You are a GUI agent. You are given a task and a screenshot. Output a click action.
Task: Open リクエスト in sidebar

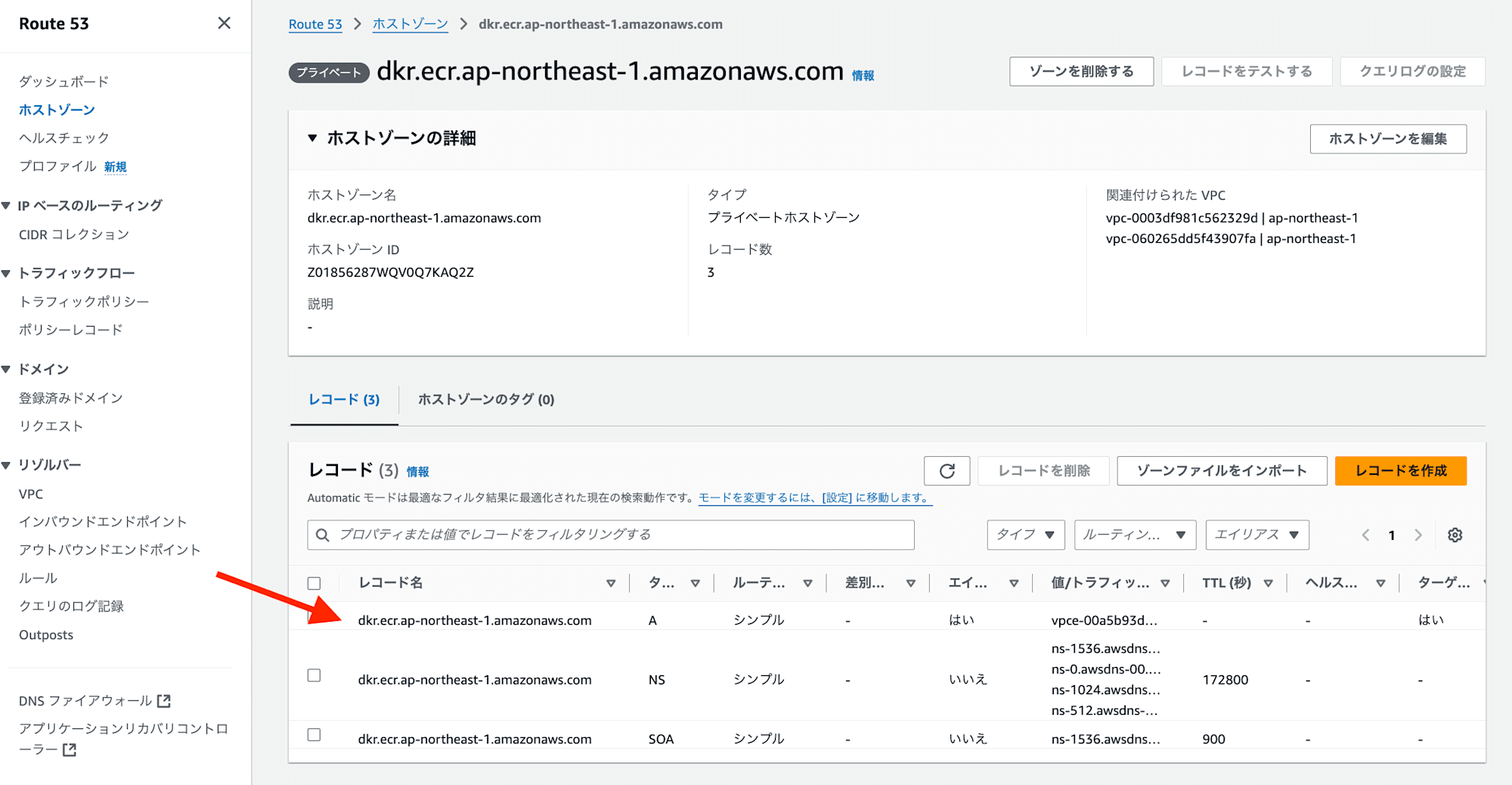point(51,426)
